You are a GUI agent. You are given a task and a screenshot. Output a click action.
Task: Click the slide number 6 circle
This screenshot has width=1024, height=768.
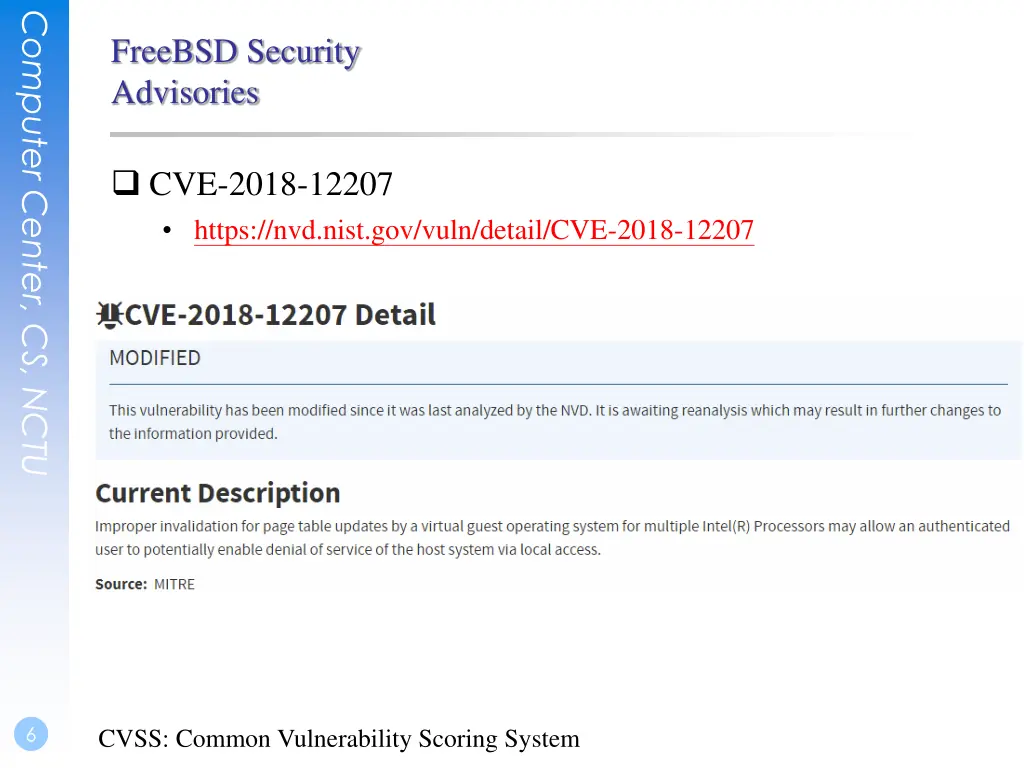[31, 734]
